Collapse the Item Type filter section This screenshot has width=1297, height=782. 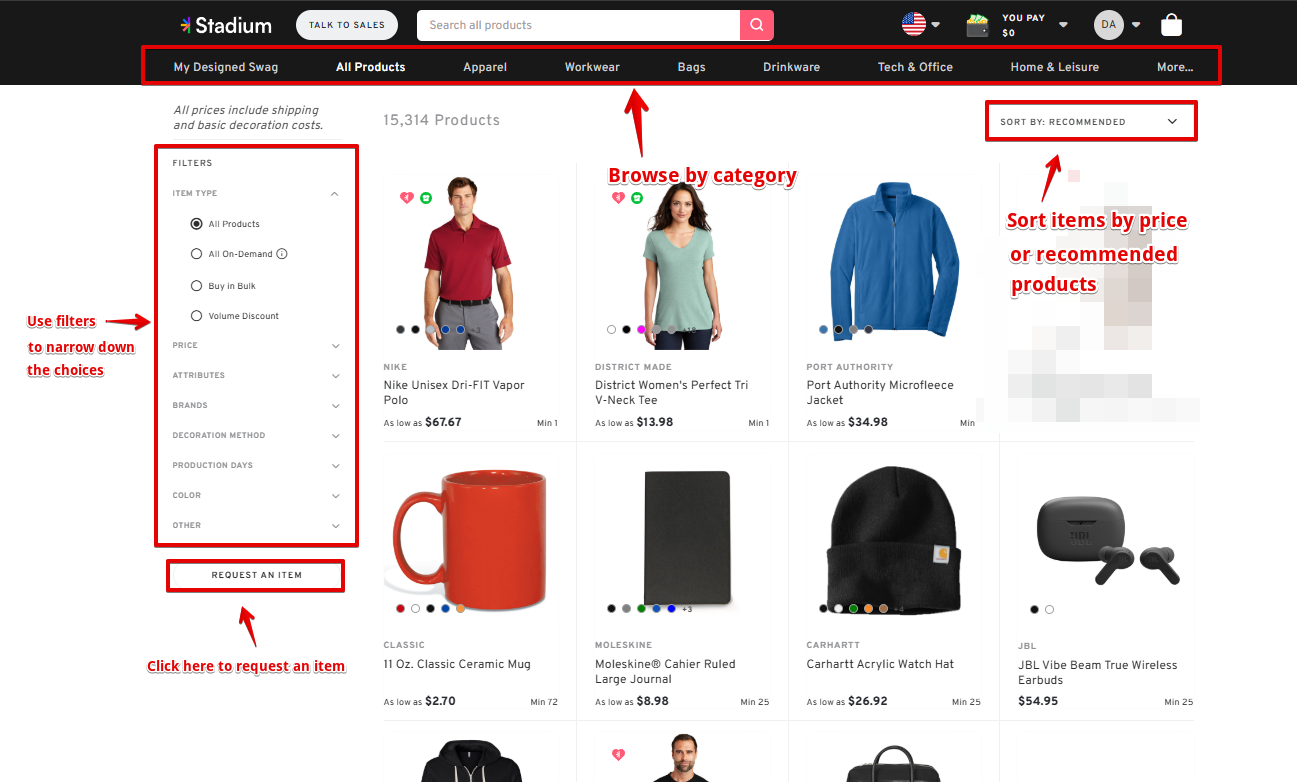[256, 194]
